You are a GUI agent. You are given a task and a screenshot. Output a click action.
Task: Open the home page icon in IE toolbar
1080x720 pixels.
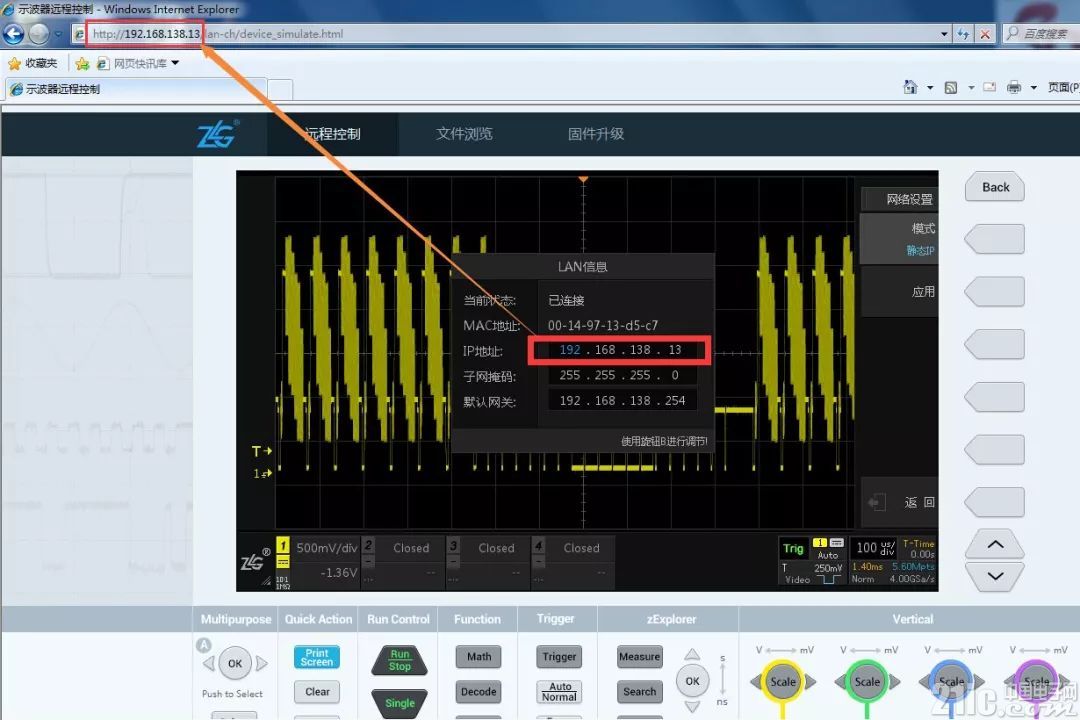pos(911,87)
